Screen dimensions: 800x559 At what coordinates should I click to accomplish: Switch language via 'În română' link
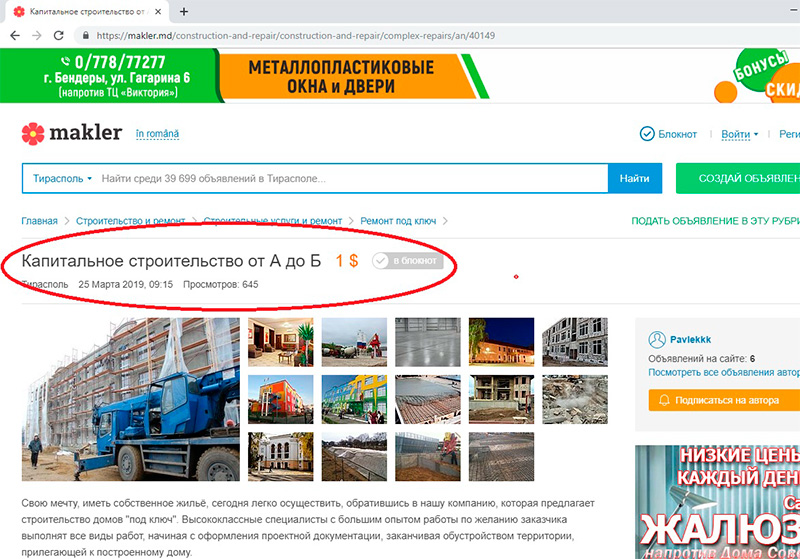click(158, 133)
